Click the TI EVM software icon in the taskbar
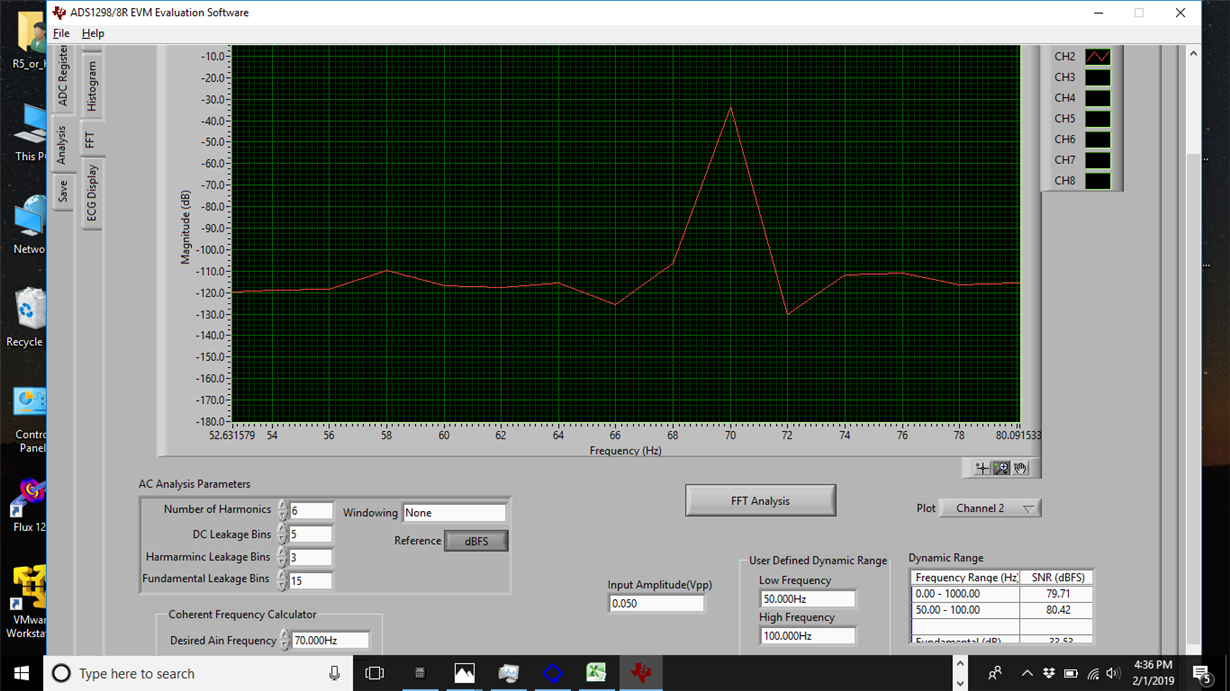The width and height of the screenshot is (1230, 691). (641, 673)
